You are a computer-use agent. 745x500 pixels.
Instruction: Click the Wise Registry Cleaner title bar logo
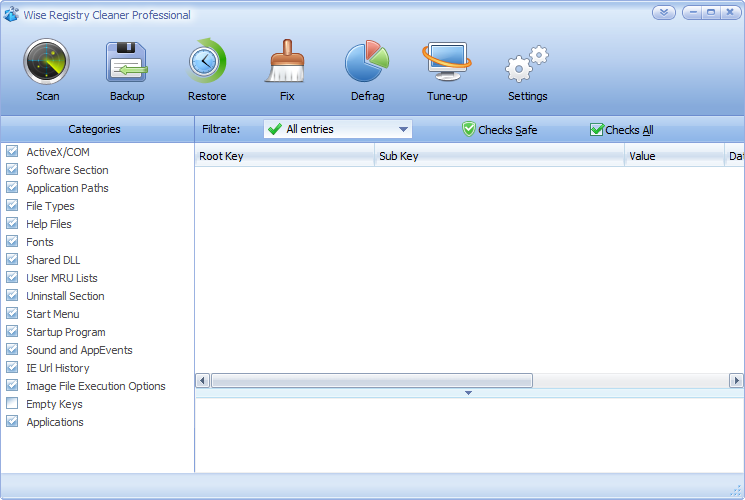click(11, 15)
